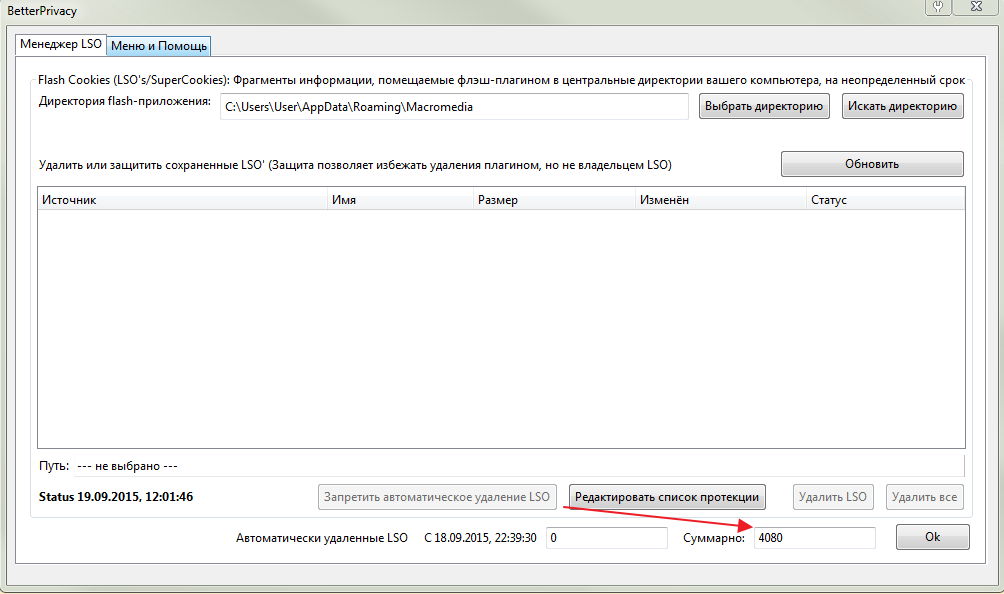Click the Обновить button
1004x594 pixels.
(872, 164)
